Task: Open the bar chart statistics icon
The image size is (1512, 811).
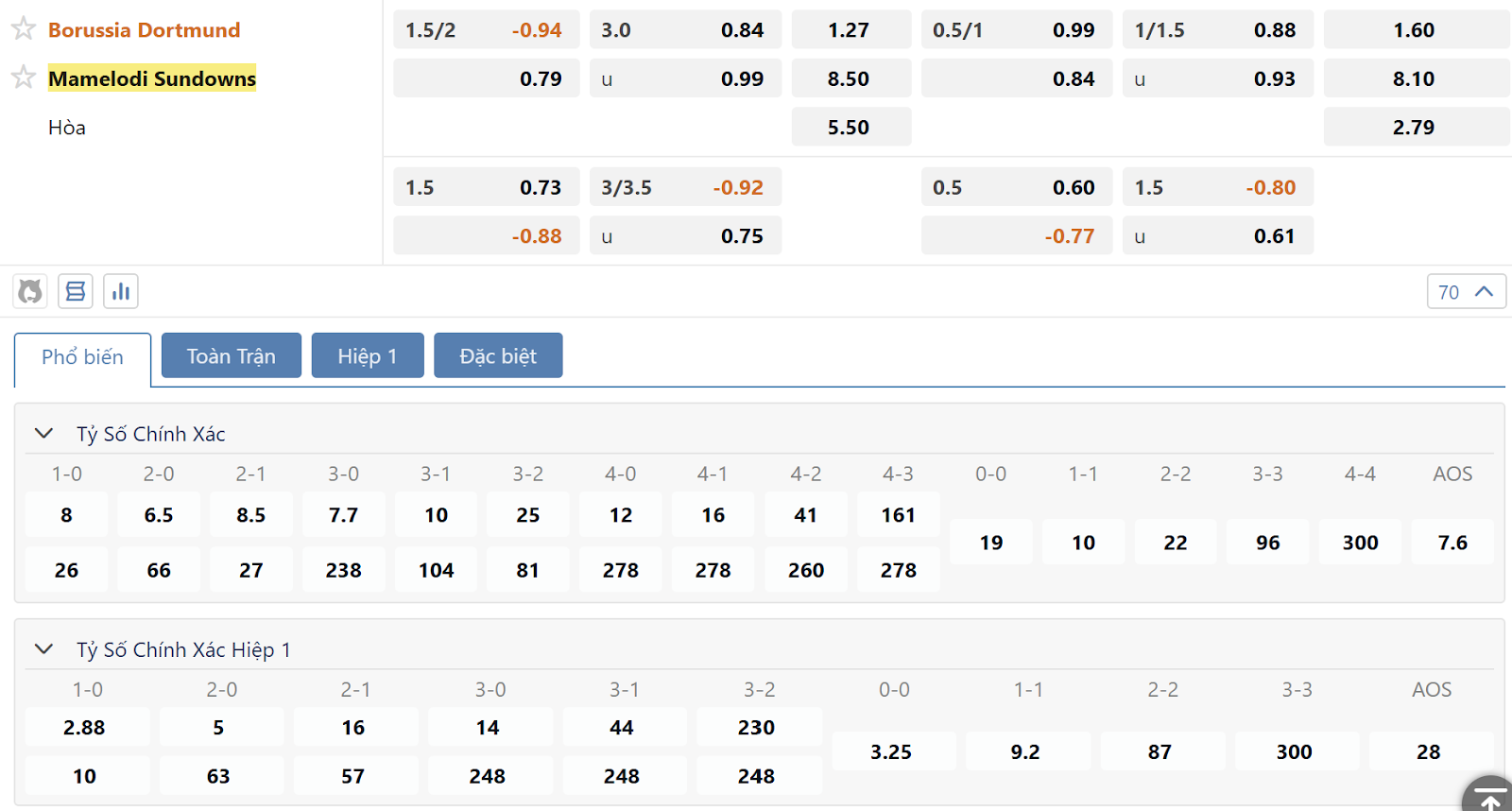Action: tap(121, 291)
